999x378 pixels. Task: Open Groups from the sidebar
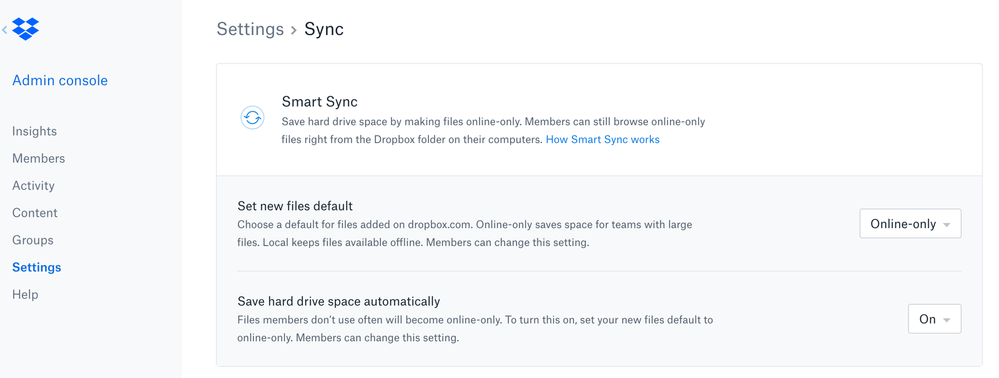coord(32,240)
